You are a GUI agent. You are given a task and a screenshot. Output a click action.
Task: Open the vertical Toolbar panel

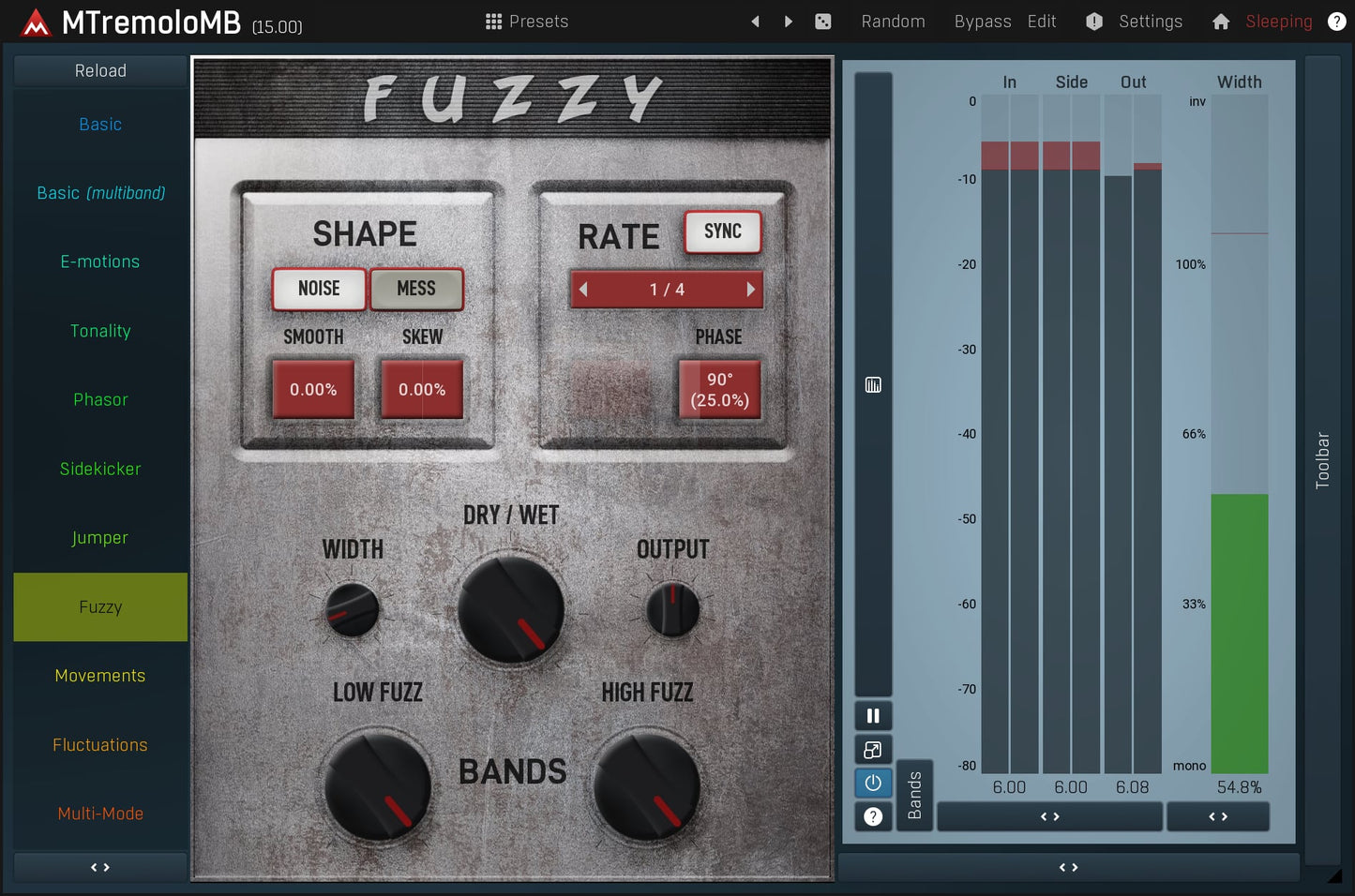[x=1322, y=460]
